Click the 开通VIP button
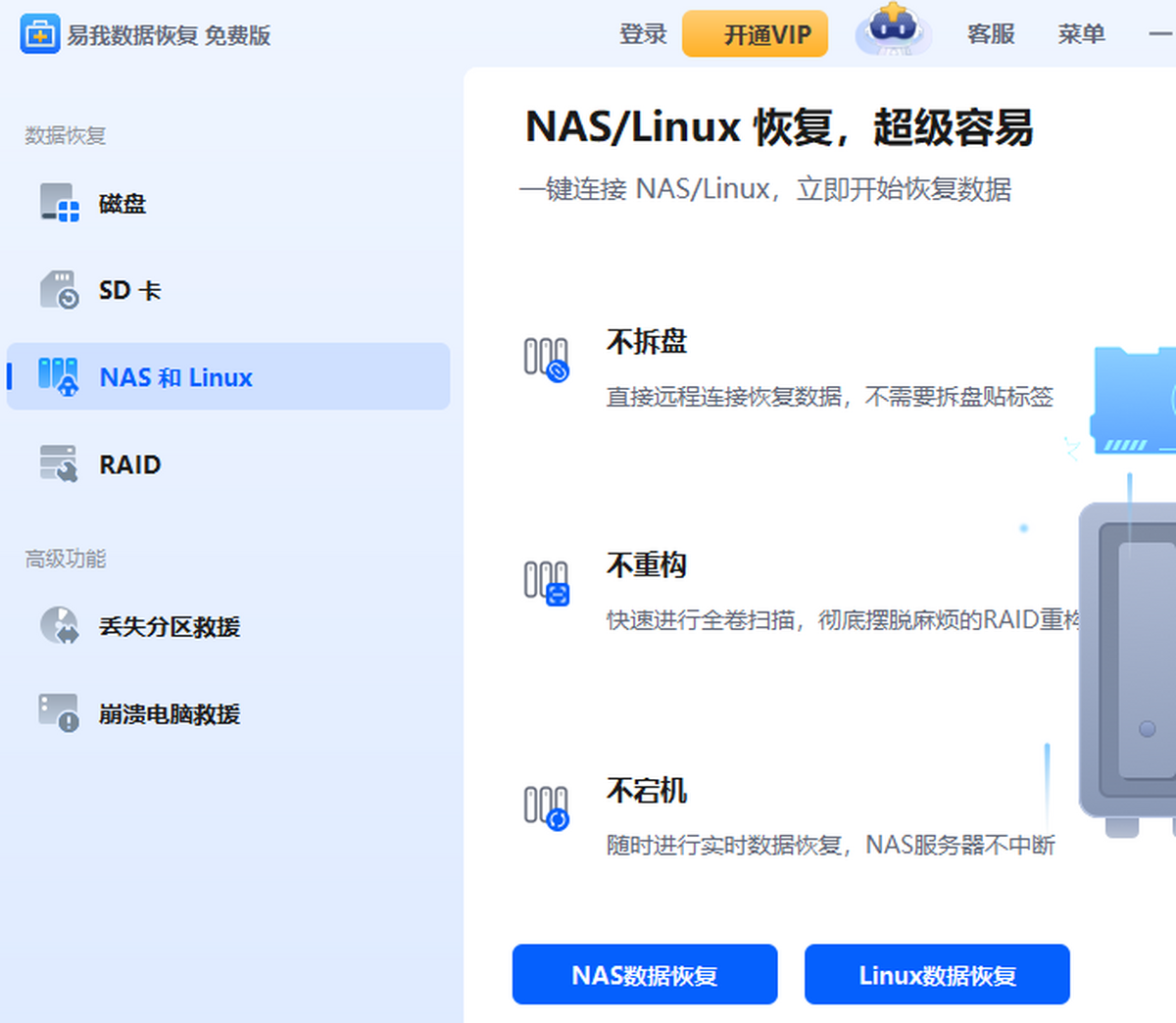The height and width of the screenshot is (1023, 1176). click(x=755, y=34)
